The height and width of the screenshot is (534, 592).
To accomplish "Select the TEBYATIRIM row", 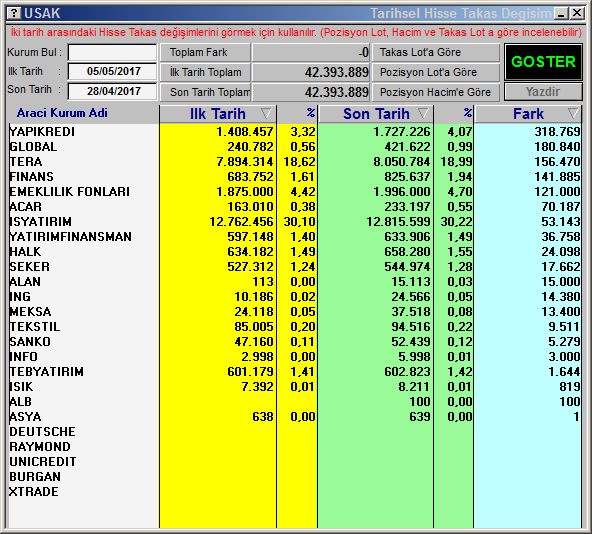I will point(294,372).
